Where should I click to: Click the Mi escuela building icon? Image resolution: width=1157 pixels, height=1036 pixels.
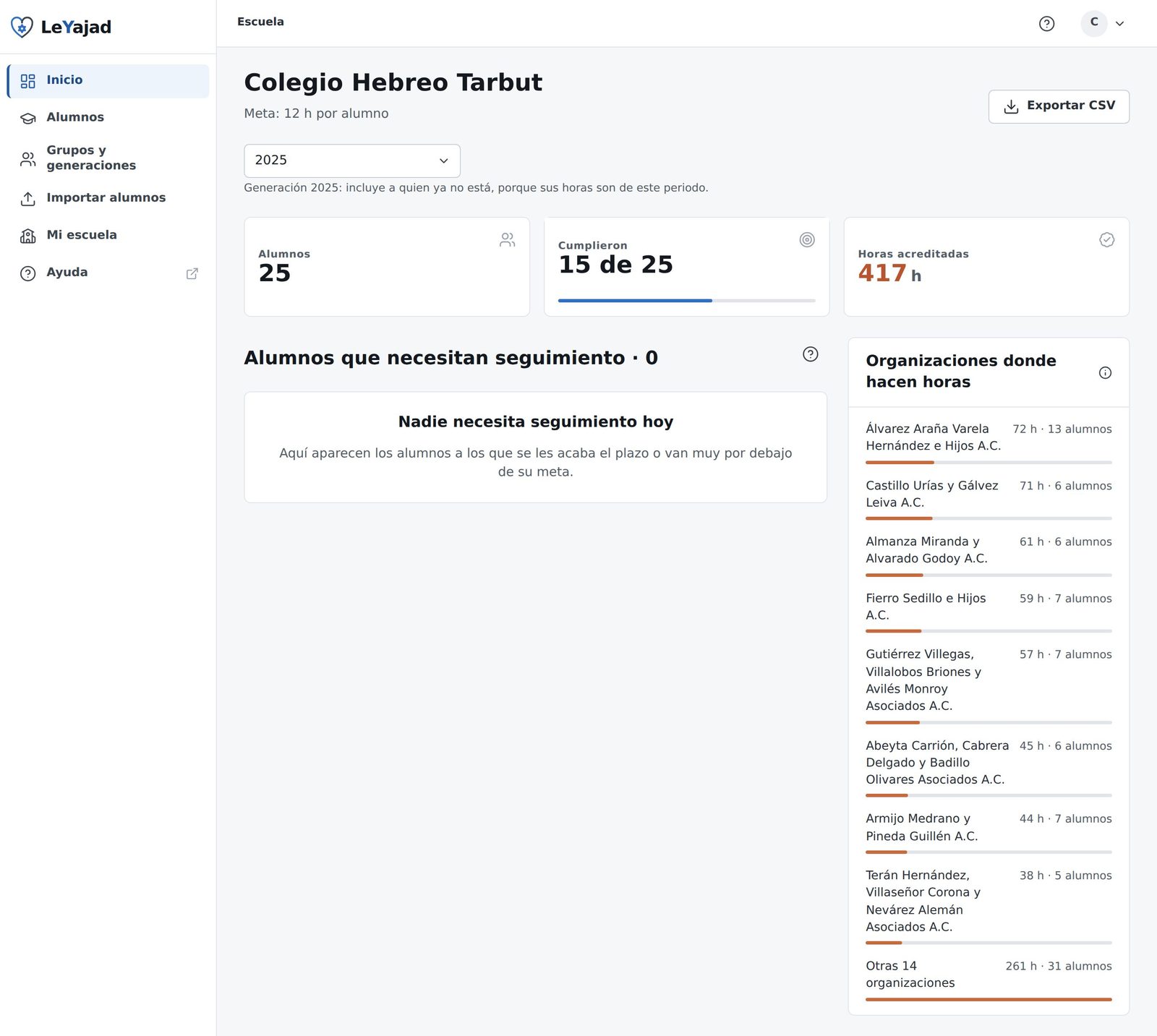(28, 236)
